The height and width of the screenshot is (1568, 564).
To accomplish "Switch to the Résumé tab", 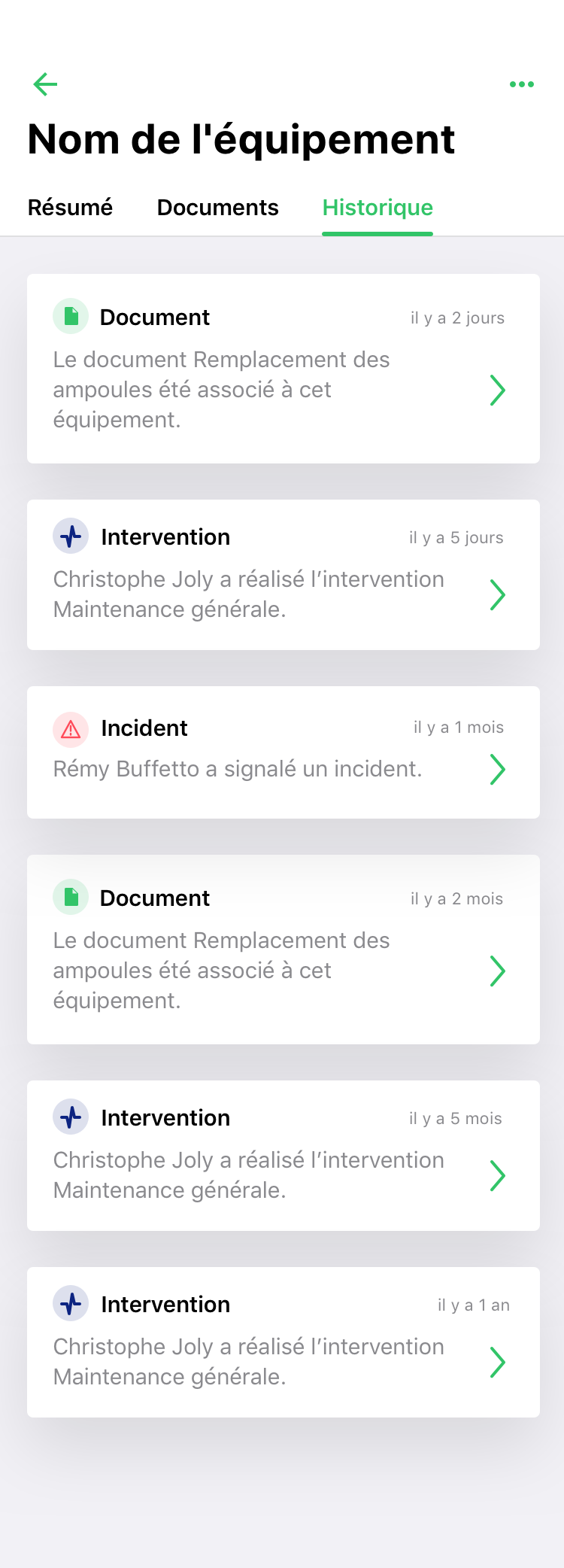I will point(70,208).
